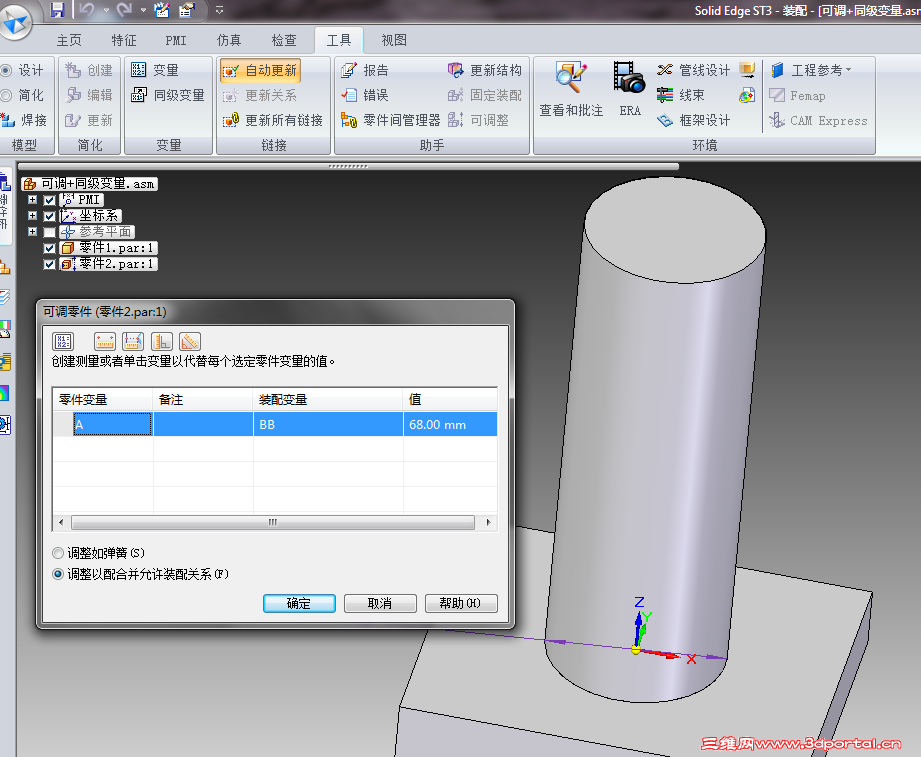This screenshot has width=921, height=757.
Task: Expand the 坐标系 tree node
Action: coord(32,216)
